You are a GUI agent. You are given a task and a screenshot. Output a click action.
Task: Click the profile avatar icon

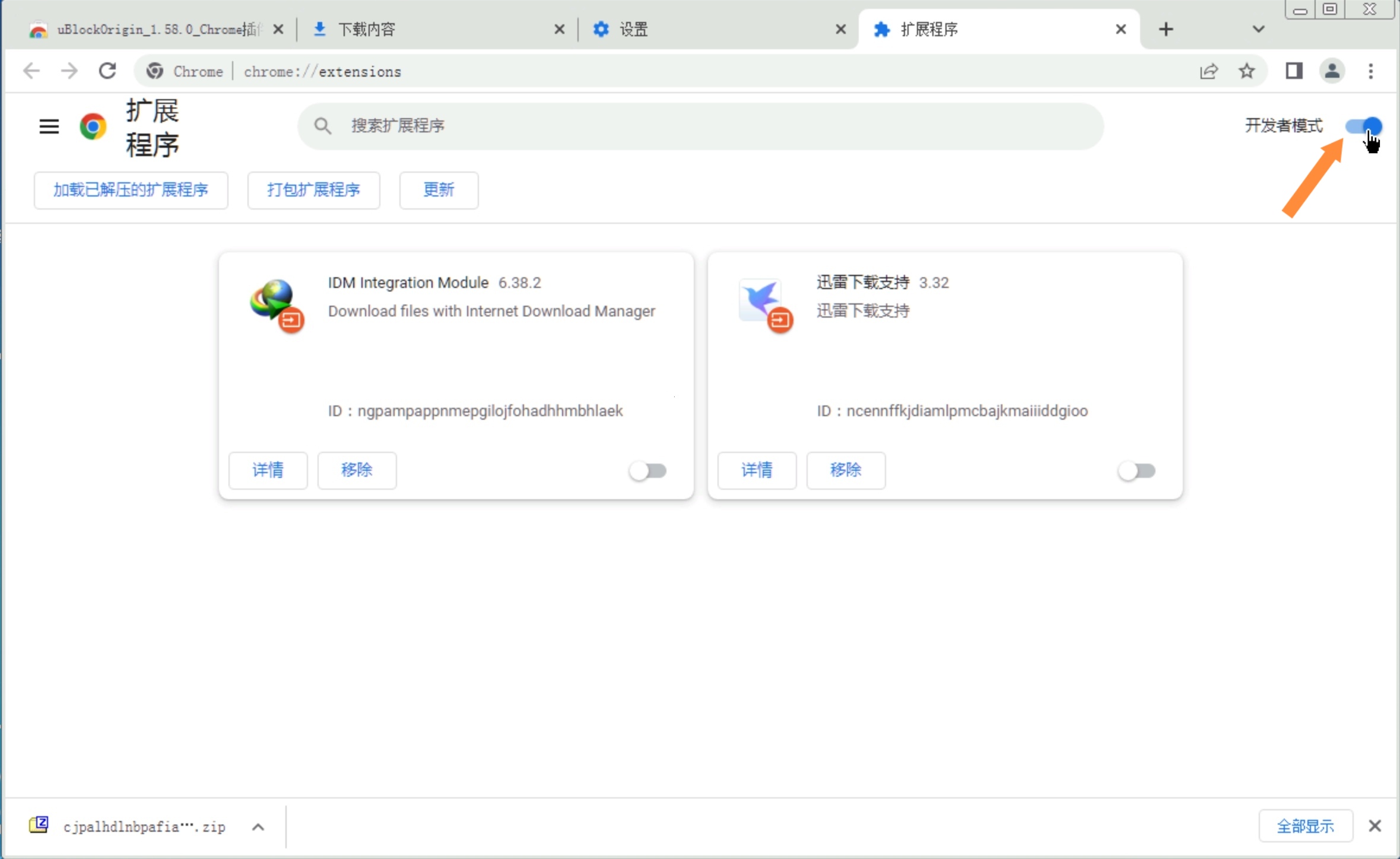click(1332, 71)
